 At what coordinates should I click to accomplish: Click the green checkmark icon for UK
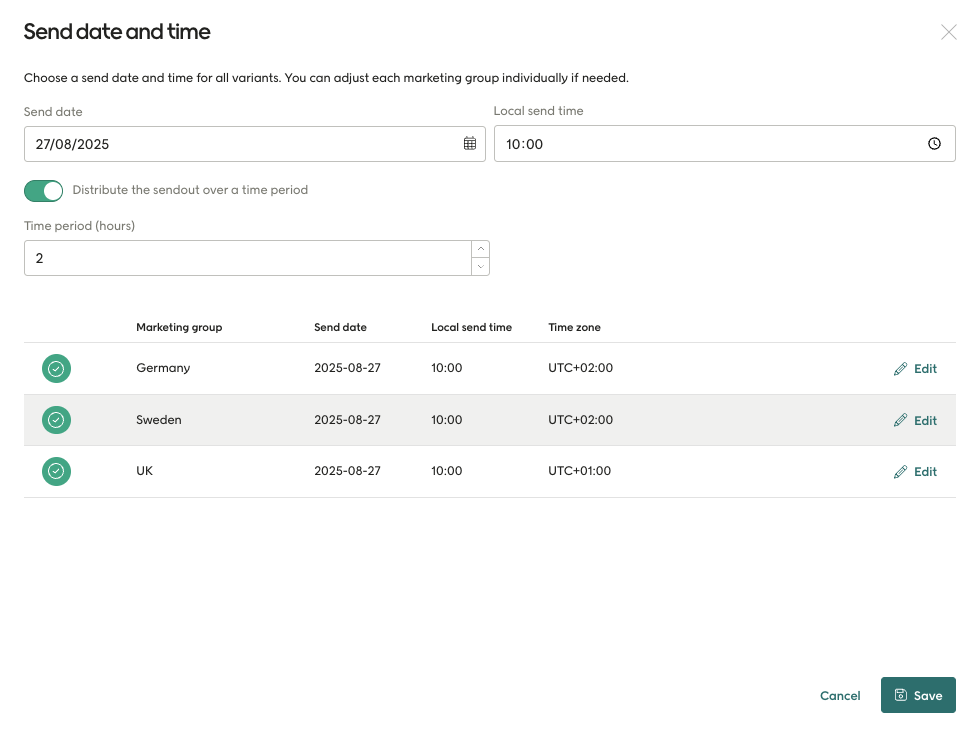coord(56,471)
